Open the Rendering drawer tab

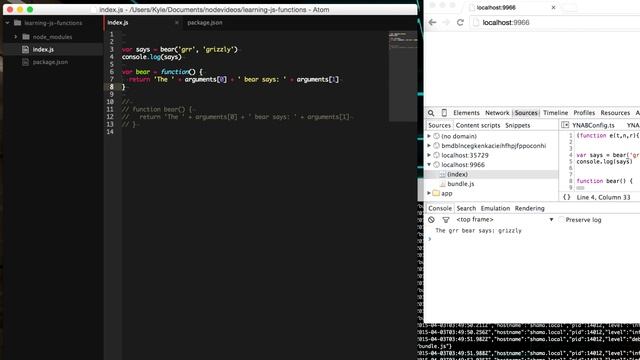[x=529, y=208]
